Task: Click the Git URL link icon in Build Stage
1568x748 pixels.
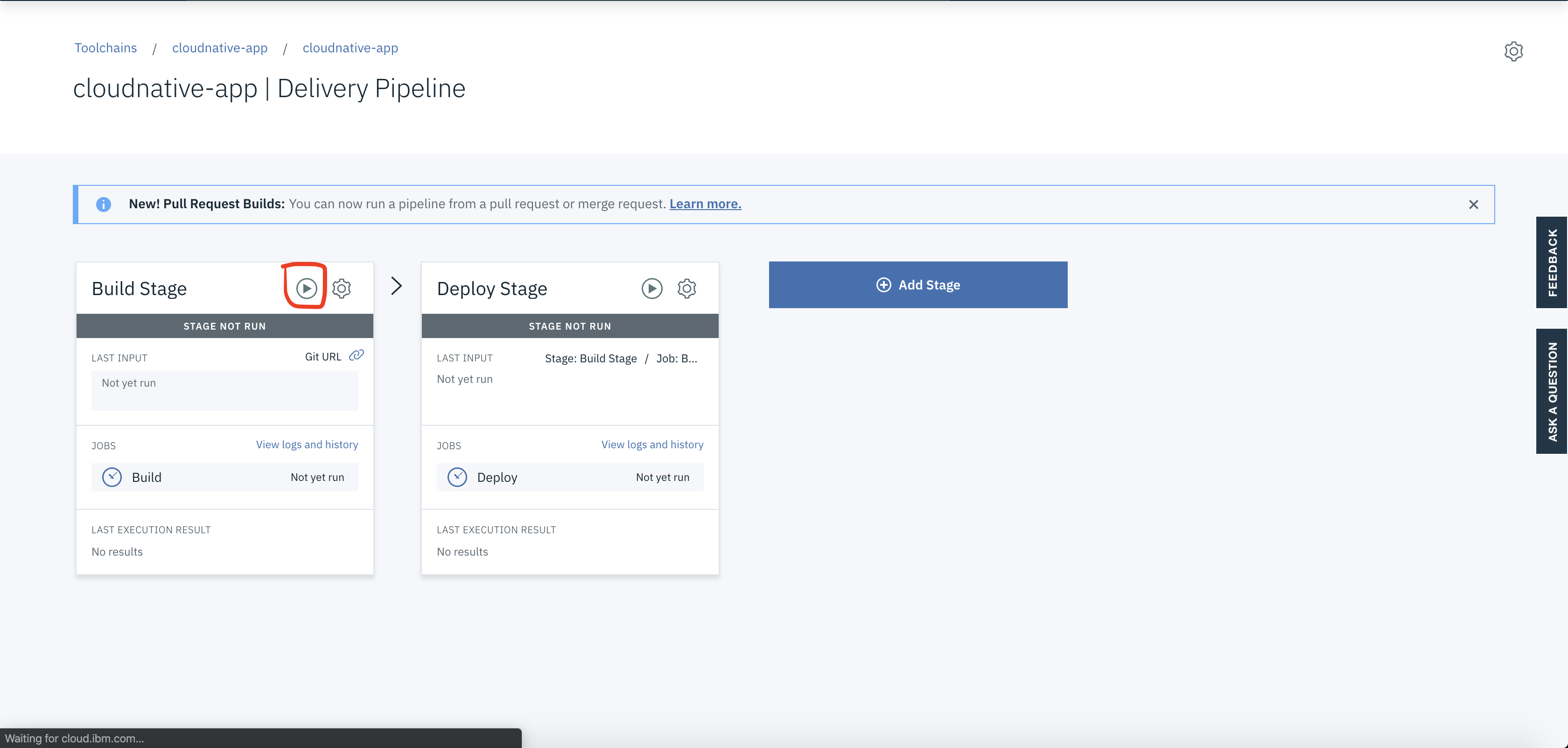Action: 357,355
